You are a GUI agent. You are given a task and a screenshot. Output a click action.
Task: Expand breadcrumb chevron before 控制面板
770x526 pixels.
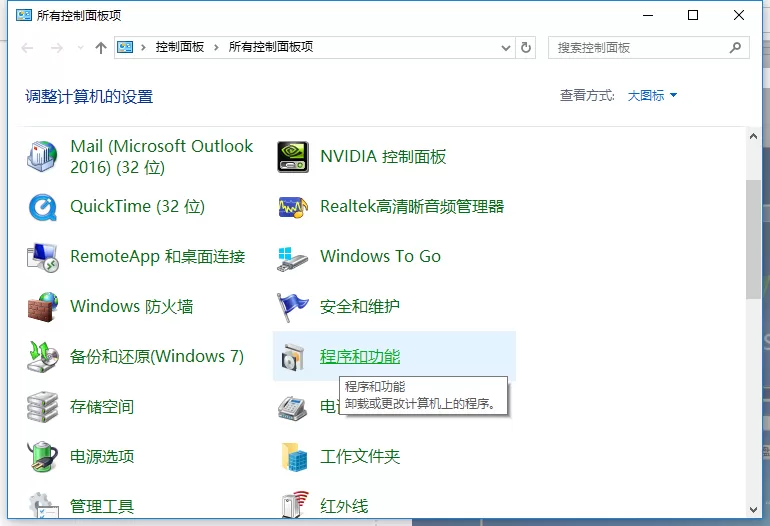tap(143, 48)
